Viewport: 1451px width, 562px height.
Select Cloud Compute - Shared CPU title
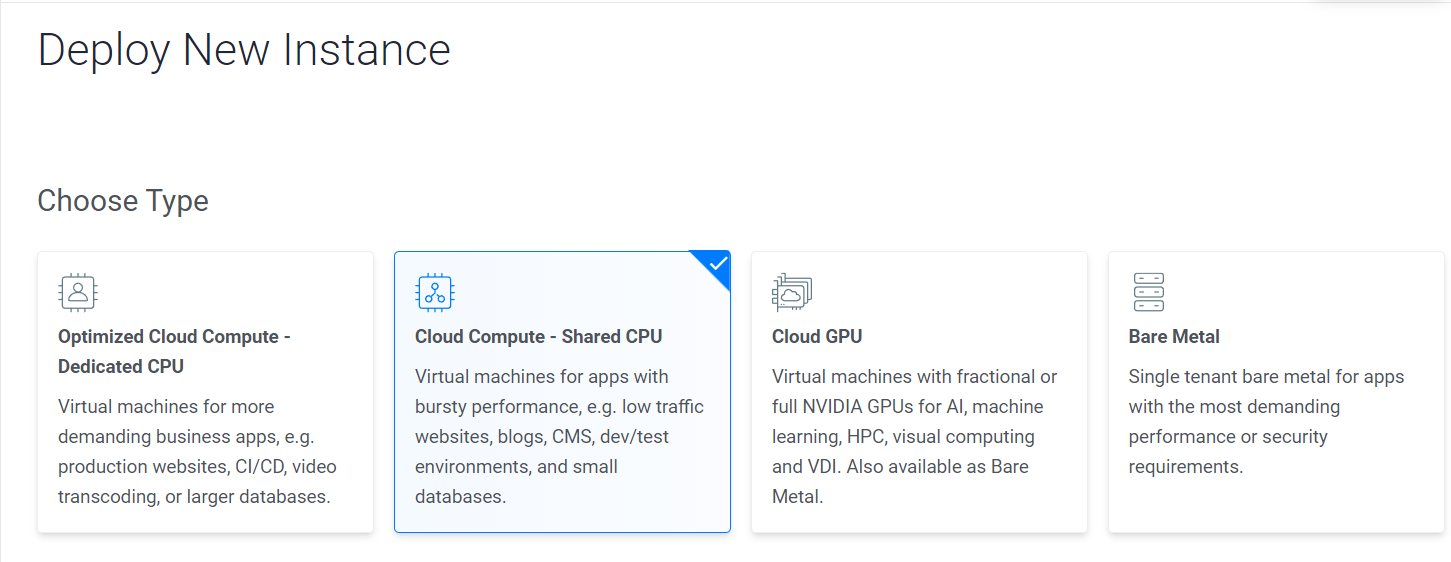pyautogui.click(x=538, y=337)
